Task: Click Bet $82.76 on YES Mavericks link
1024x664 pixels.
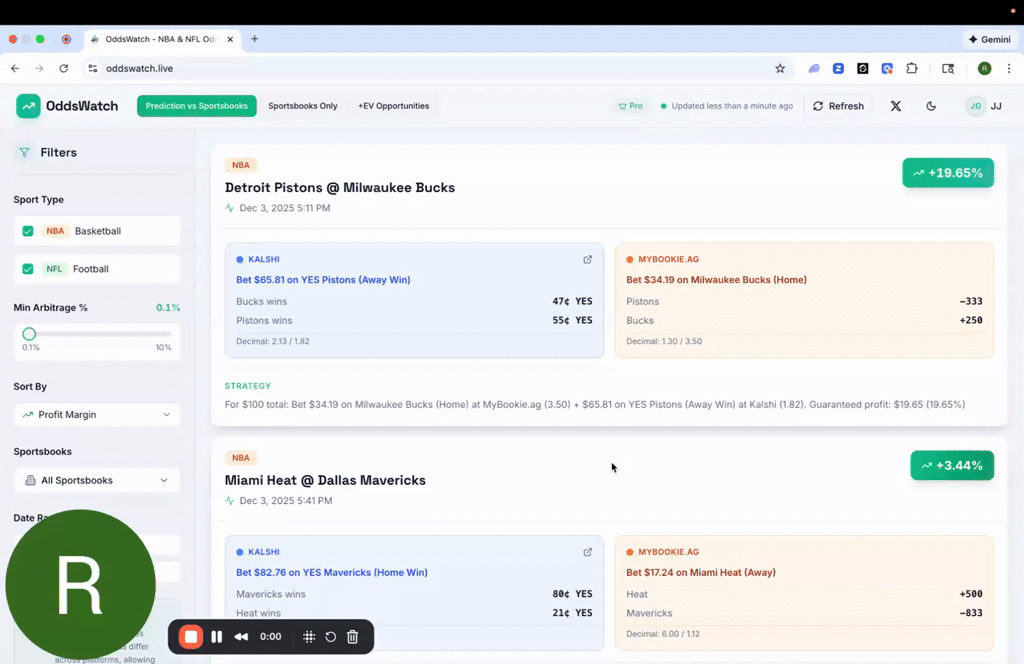Action: click(x=332, y=572)
